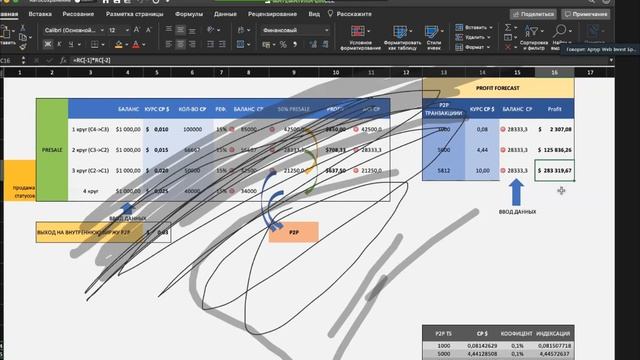The image size is (640, 360).
Task: Align cell text to top
Action: [169, 29]
